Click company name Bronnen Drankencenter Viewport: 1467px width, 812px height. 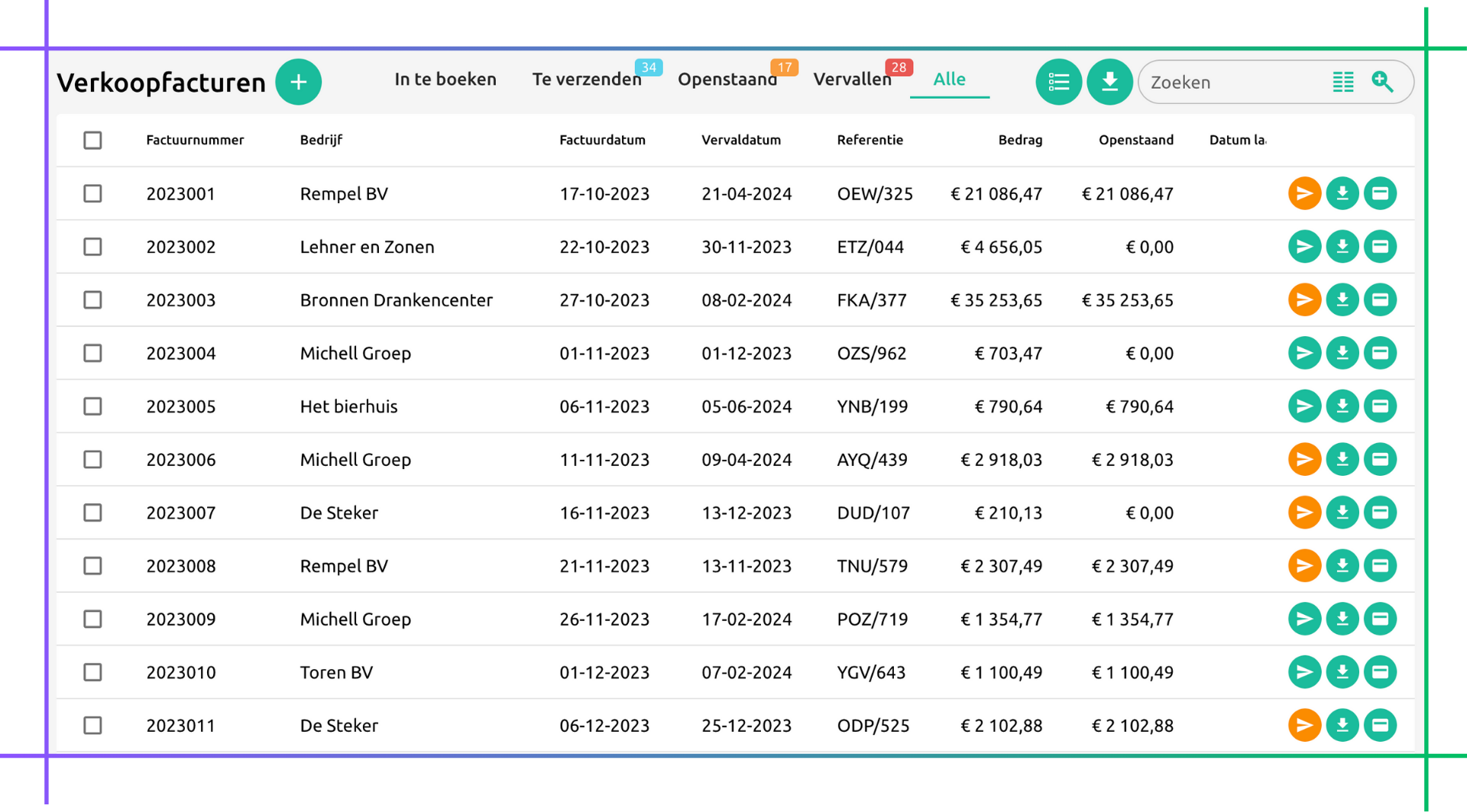396,299
